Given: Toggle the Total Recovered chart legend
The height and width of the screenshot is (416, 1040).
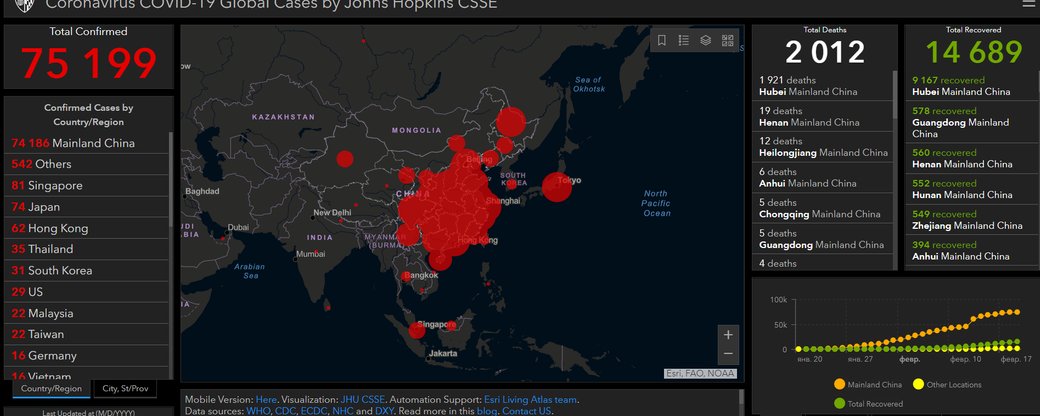Looking at the screenshot, I should pos(868,403).
